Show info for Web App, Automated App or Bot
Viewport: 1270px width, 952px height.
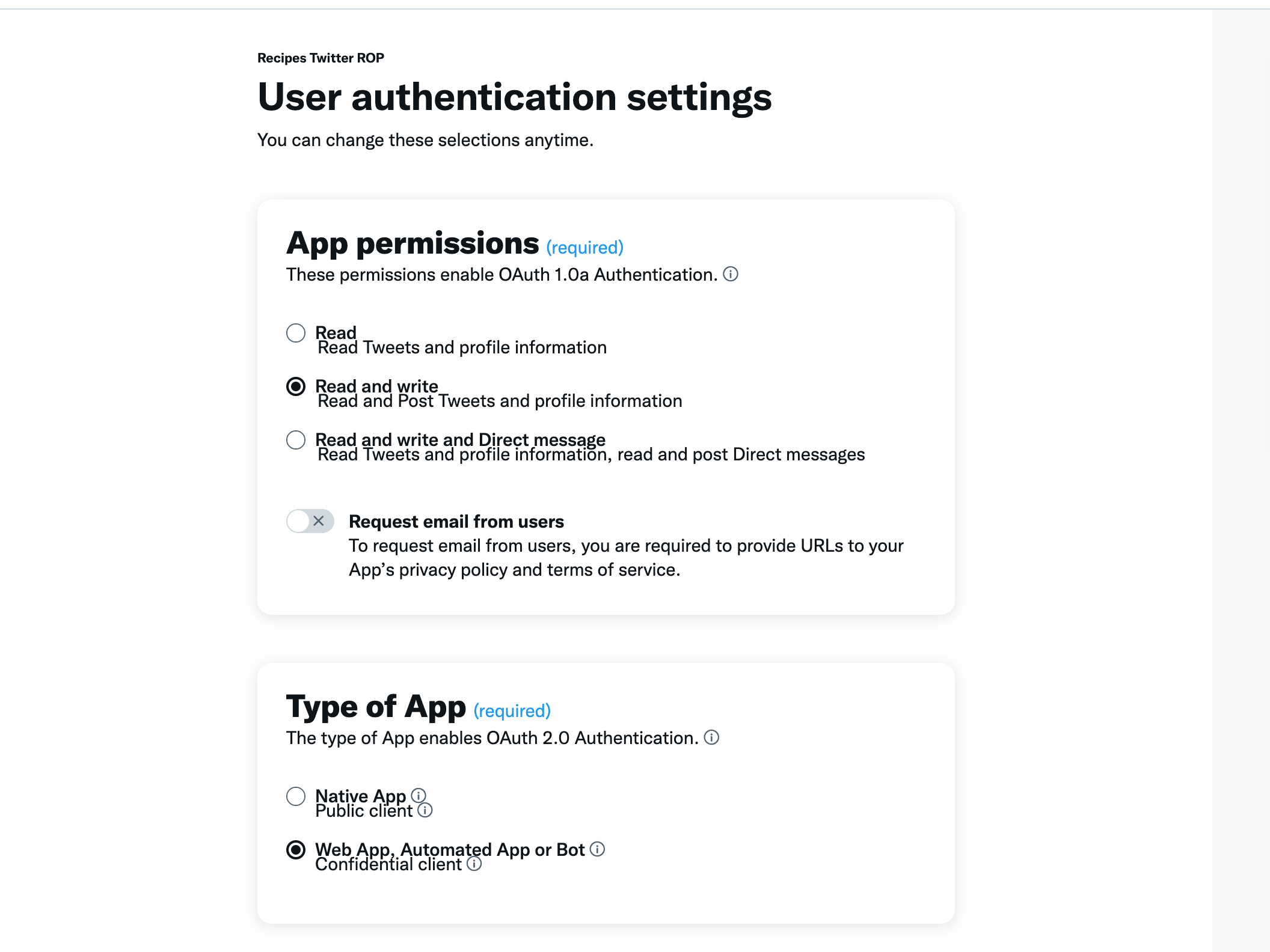click(x=597, y=849)
